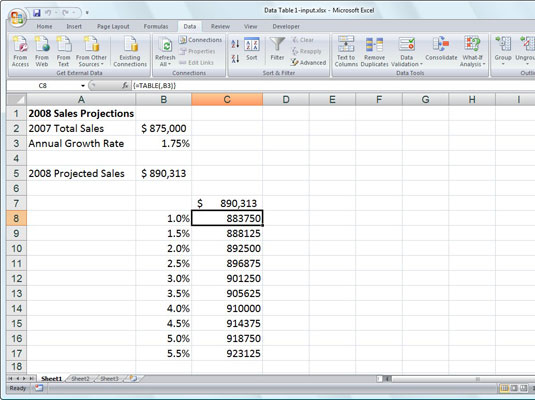
Task: Click the insert function fx button
Action: click(126, 86)
